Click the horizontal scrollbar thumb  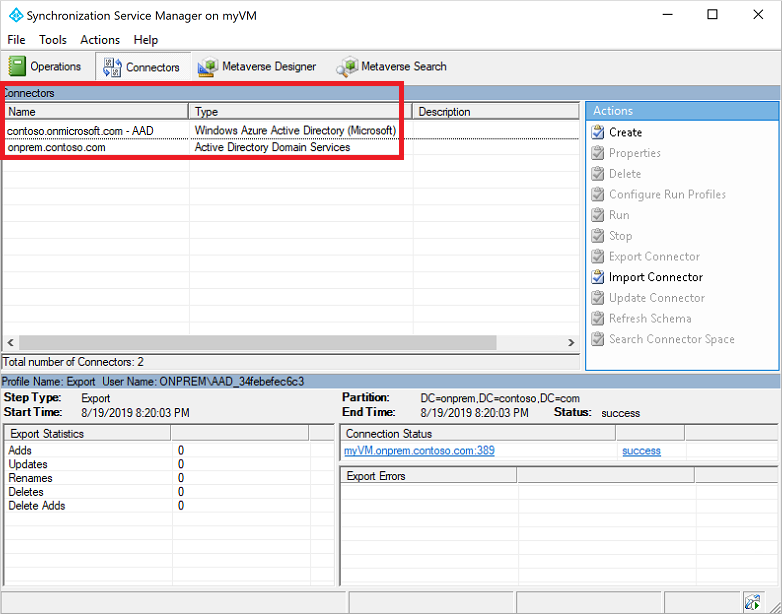point(258,343)
